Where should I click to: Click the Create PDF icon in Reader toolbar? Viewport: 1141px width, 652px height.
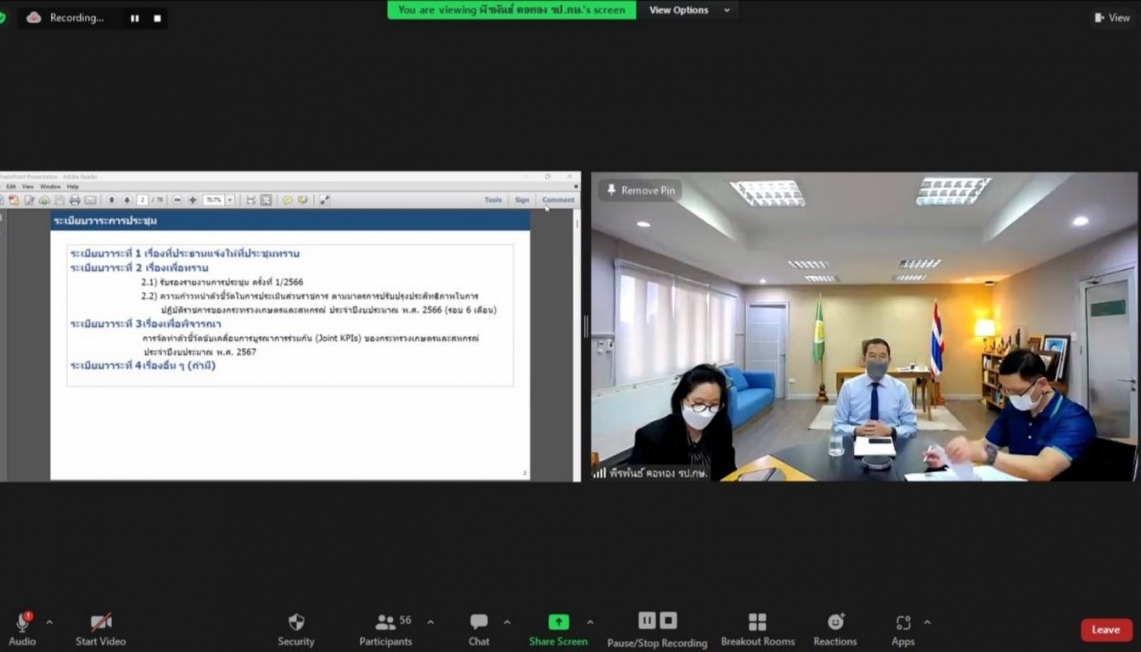(13, 200)
